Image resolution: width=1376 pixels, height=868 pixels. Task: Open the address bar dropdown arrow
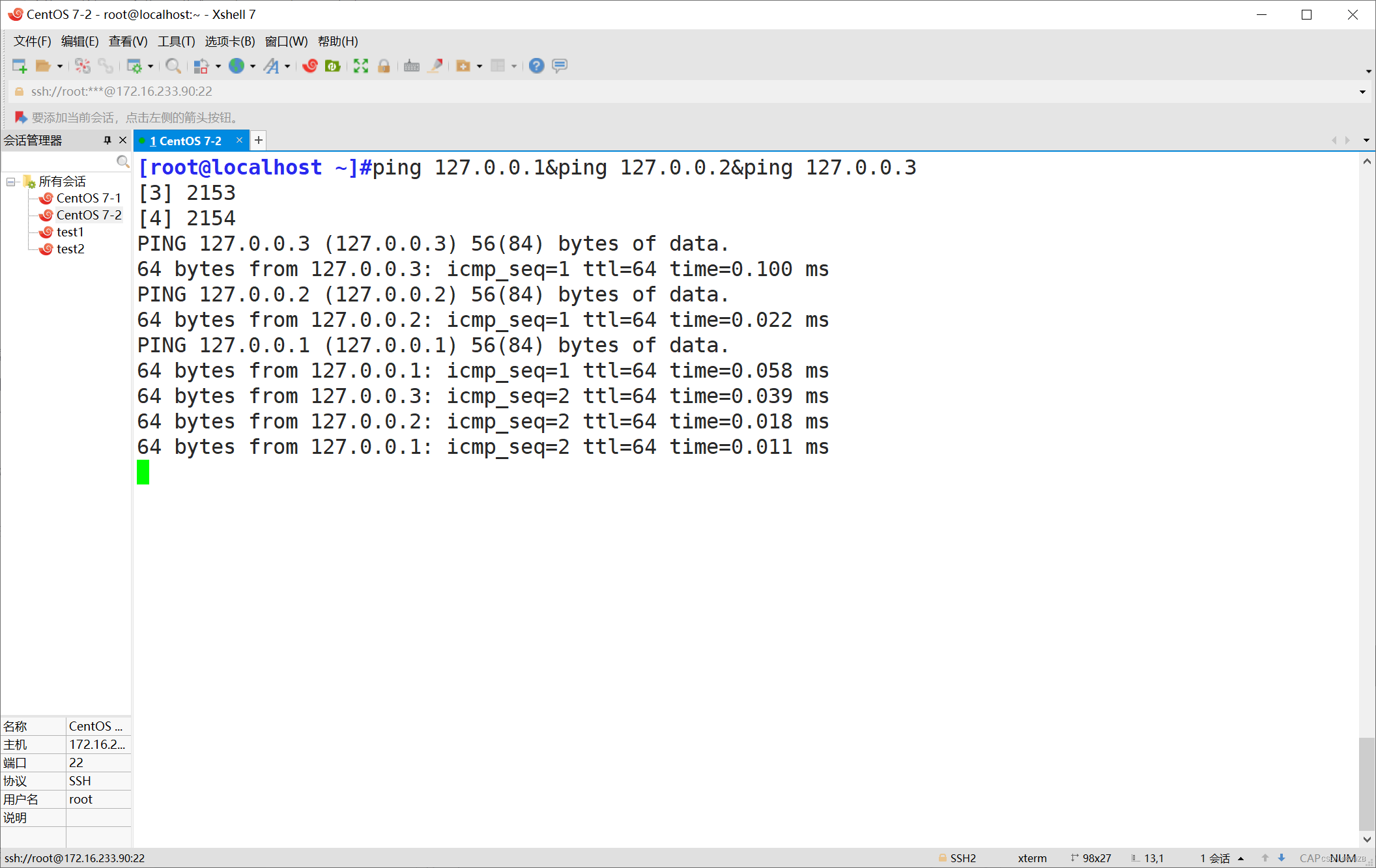coord(1362,92)
